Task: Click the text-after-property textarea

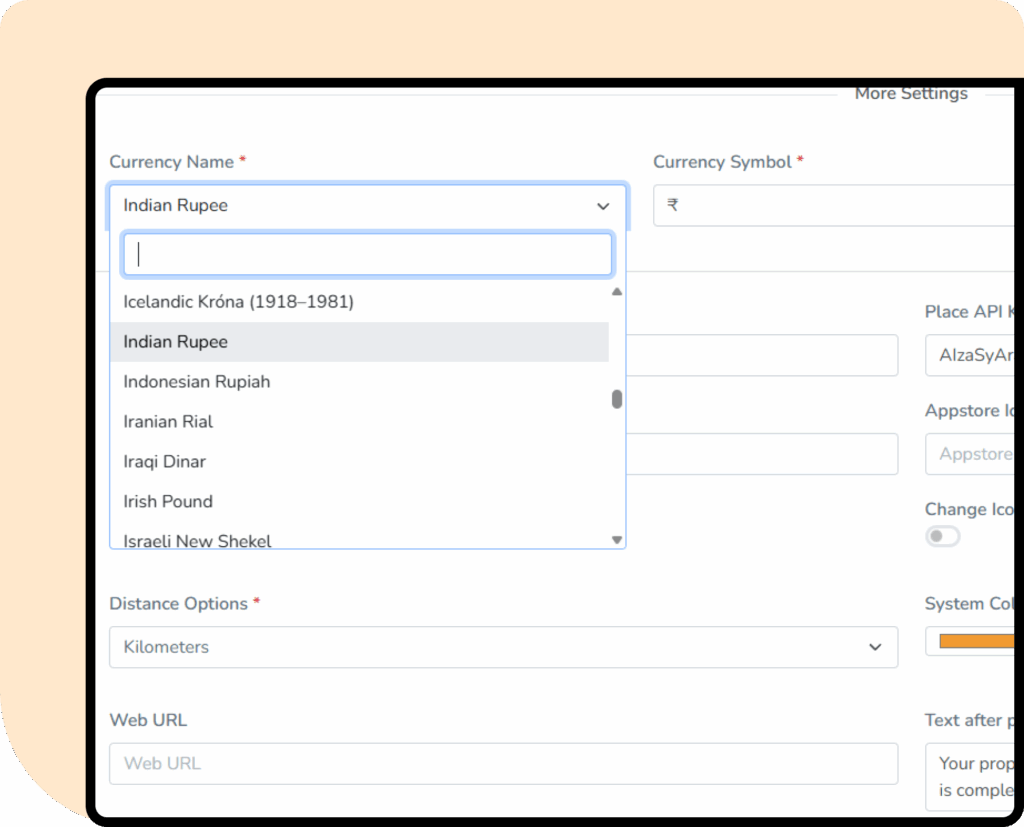Action: (x=970, y=777)
